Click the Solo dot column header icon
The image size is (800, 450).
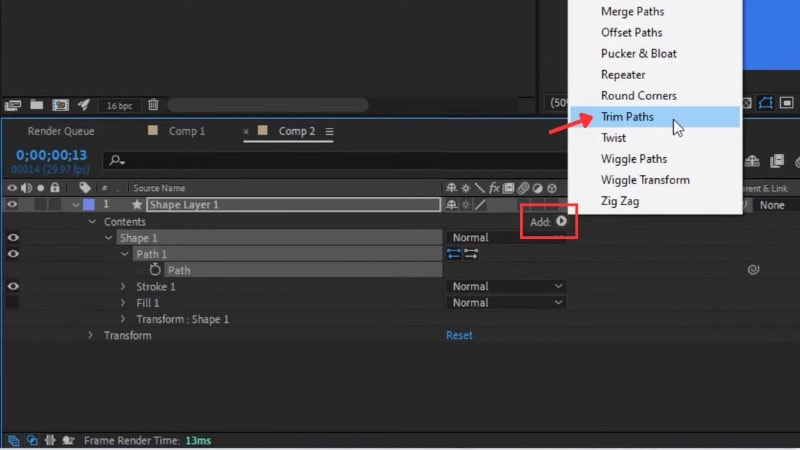pos(41,188)
